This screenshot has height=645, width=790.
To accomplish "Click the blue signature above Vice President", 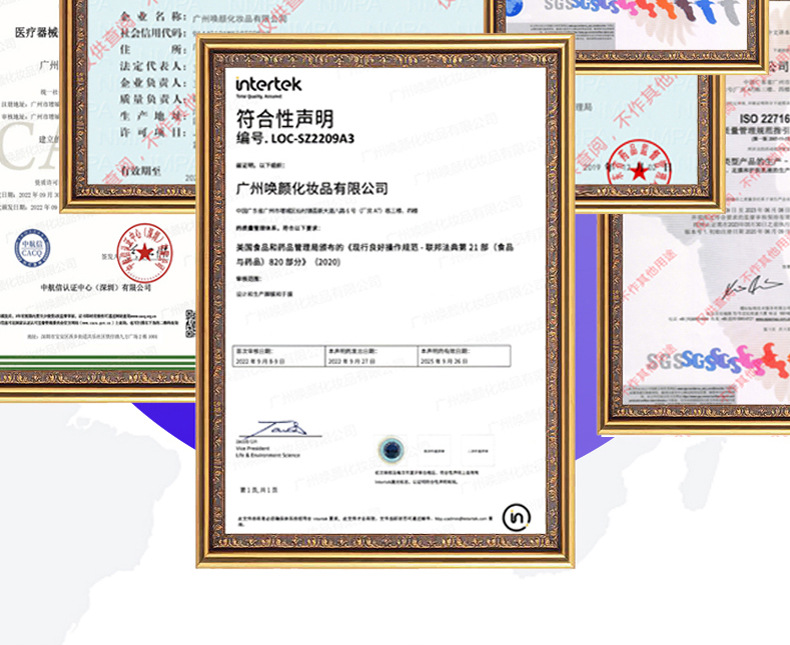I will 278,429.
